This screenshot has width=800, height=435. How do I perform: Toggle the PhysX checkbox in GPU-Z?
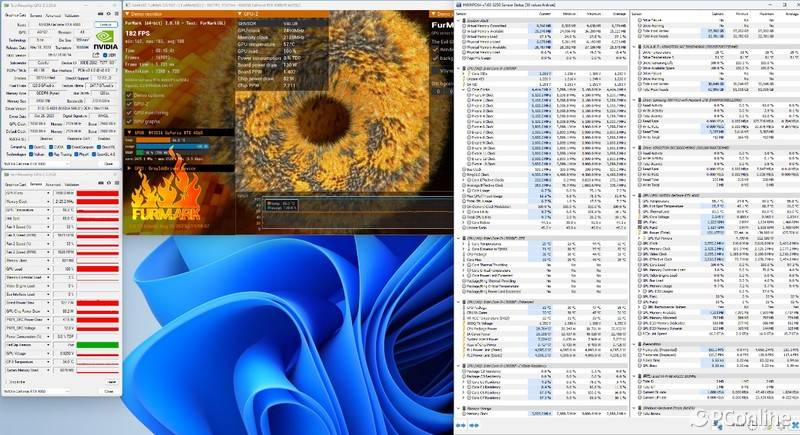76,154
